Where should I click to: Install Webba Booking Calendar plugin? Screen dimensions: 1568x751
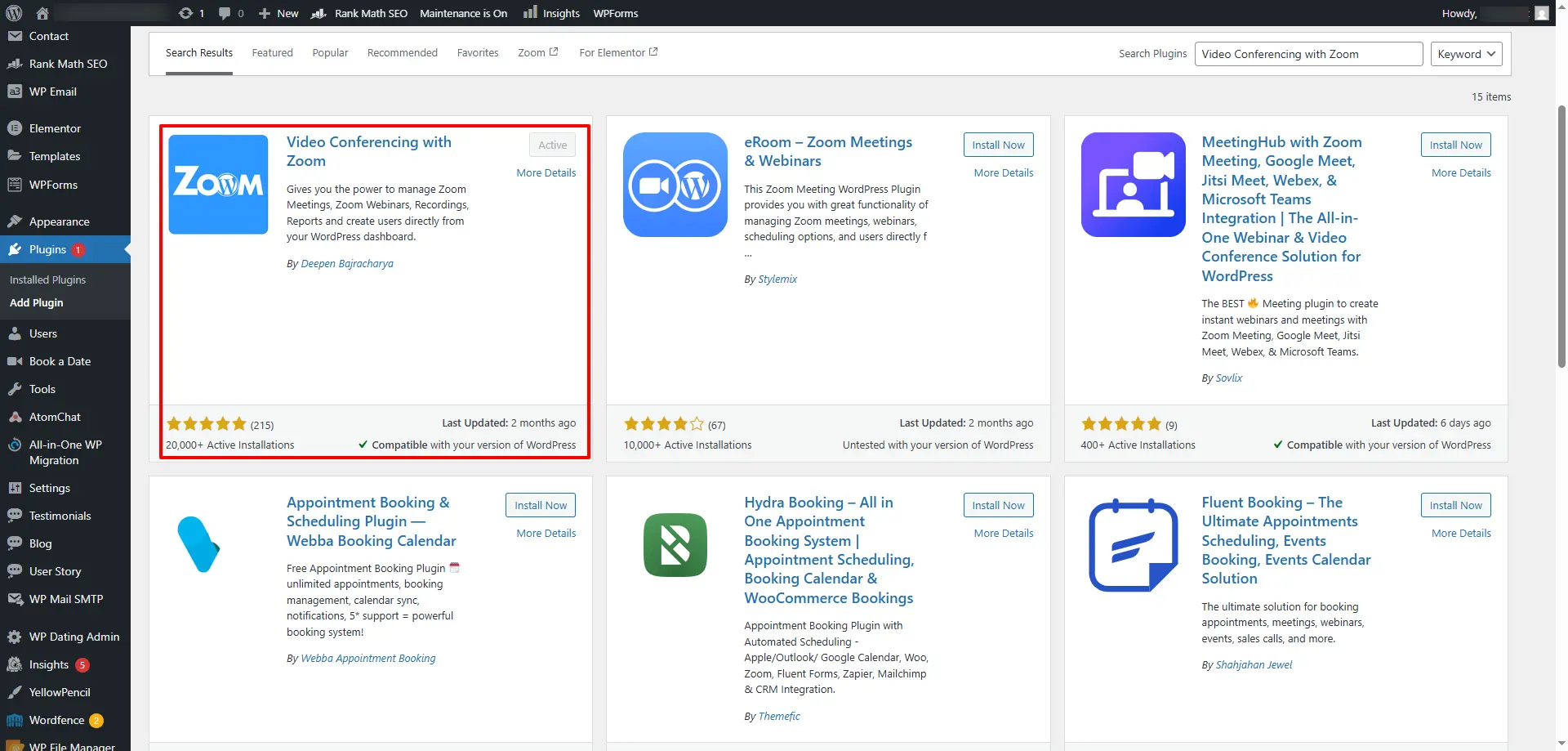click(541, 505)
